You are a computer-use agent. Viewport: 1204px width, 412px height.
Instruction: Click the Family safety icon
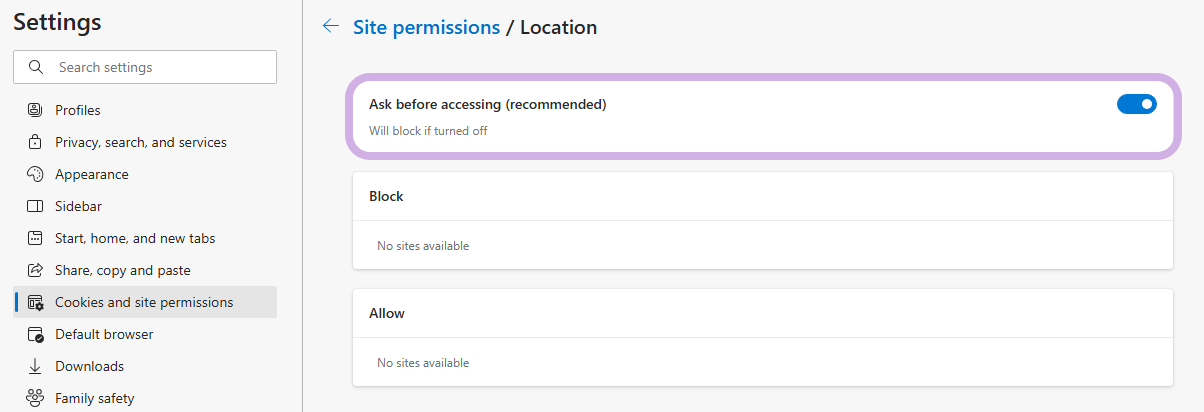click(x=35, y=398)
